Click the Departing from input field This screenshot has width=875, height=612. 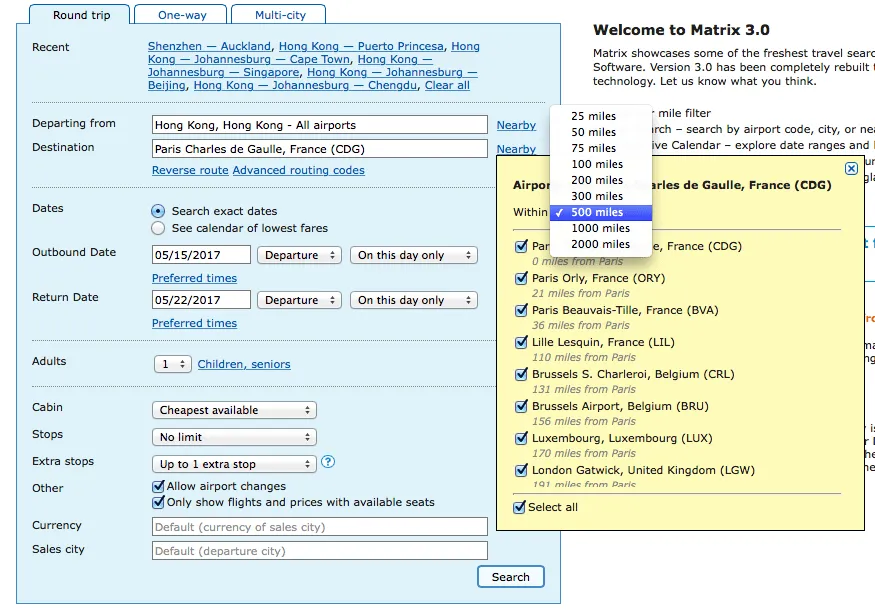[x=320, y=125]
